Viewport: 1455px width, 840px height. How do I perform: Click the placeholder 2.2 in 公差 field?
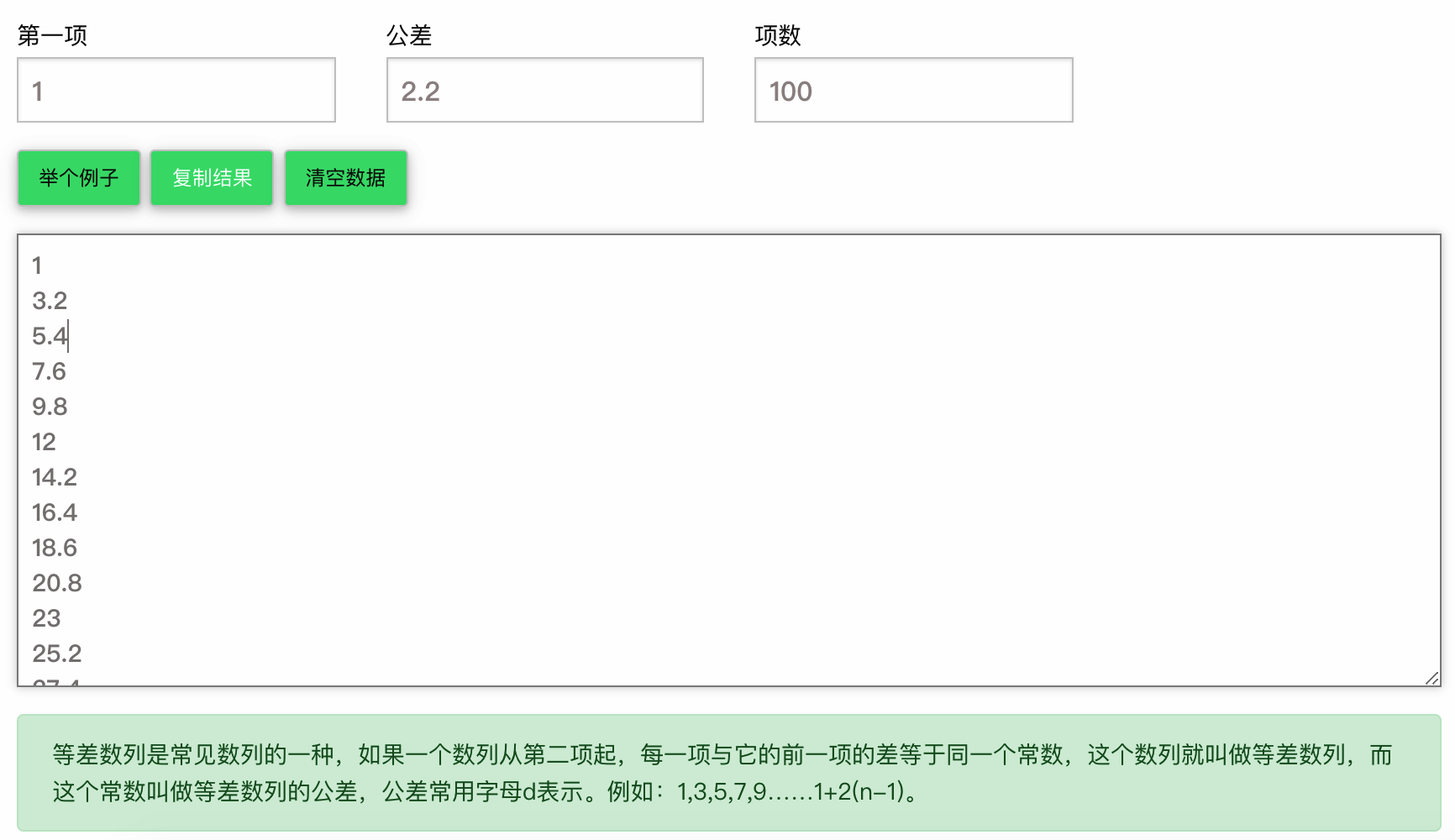pyautogui.click(x=420, y=92)
